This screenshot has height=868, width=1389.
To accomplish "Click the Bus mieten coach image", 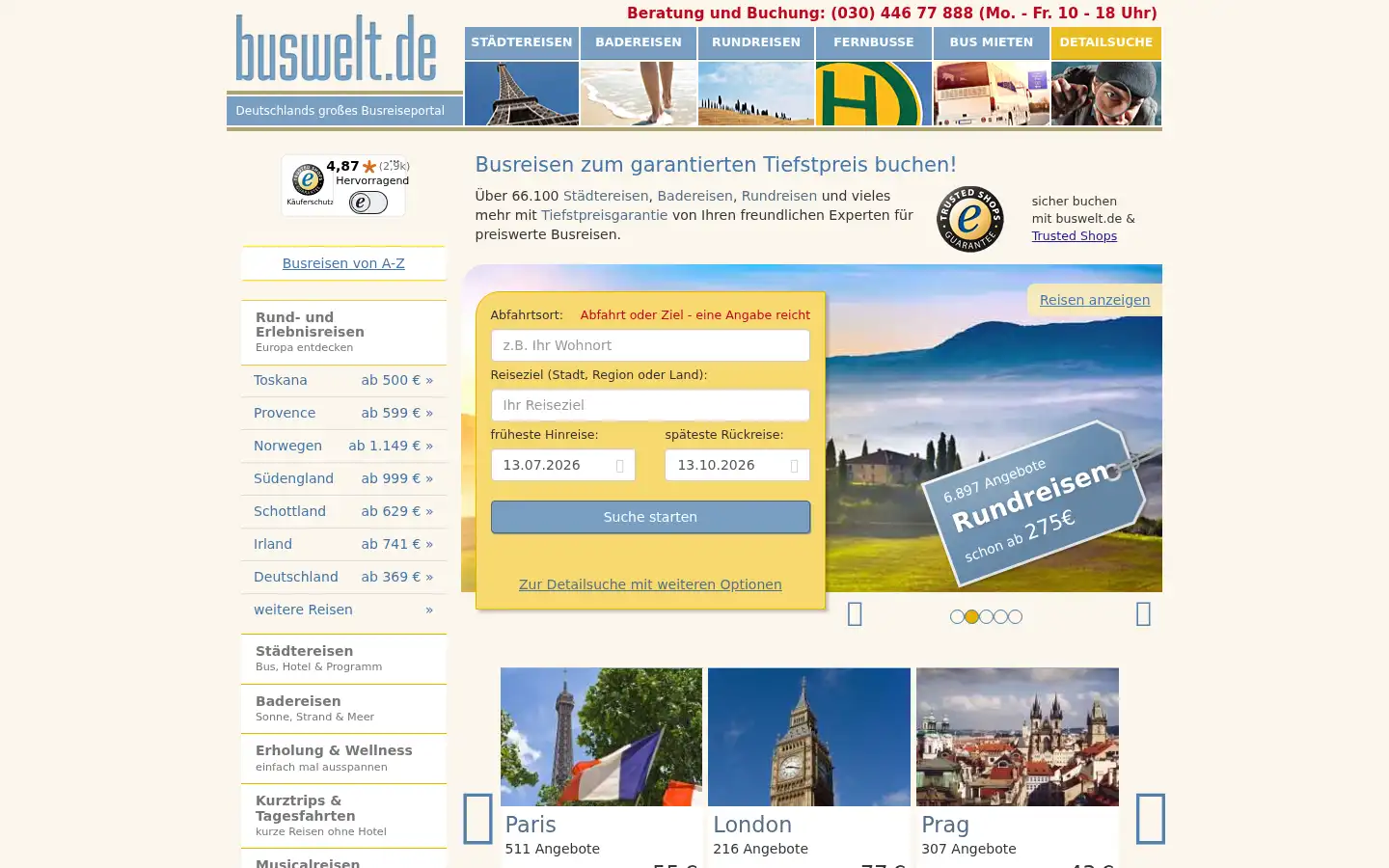I will pyautogui.click(x=992, y=94).
